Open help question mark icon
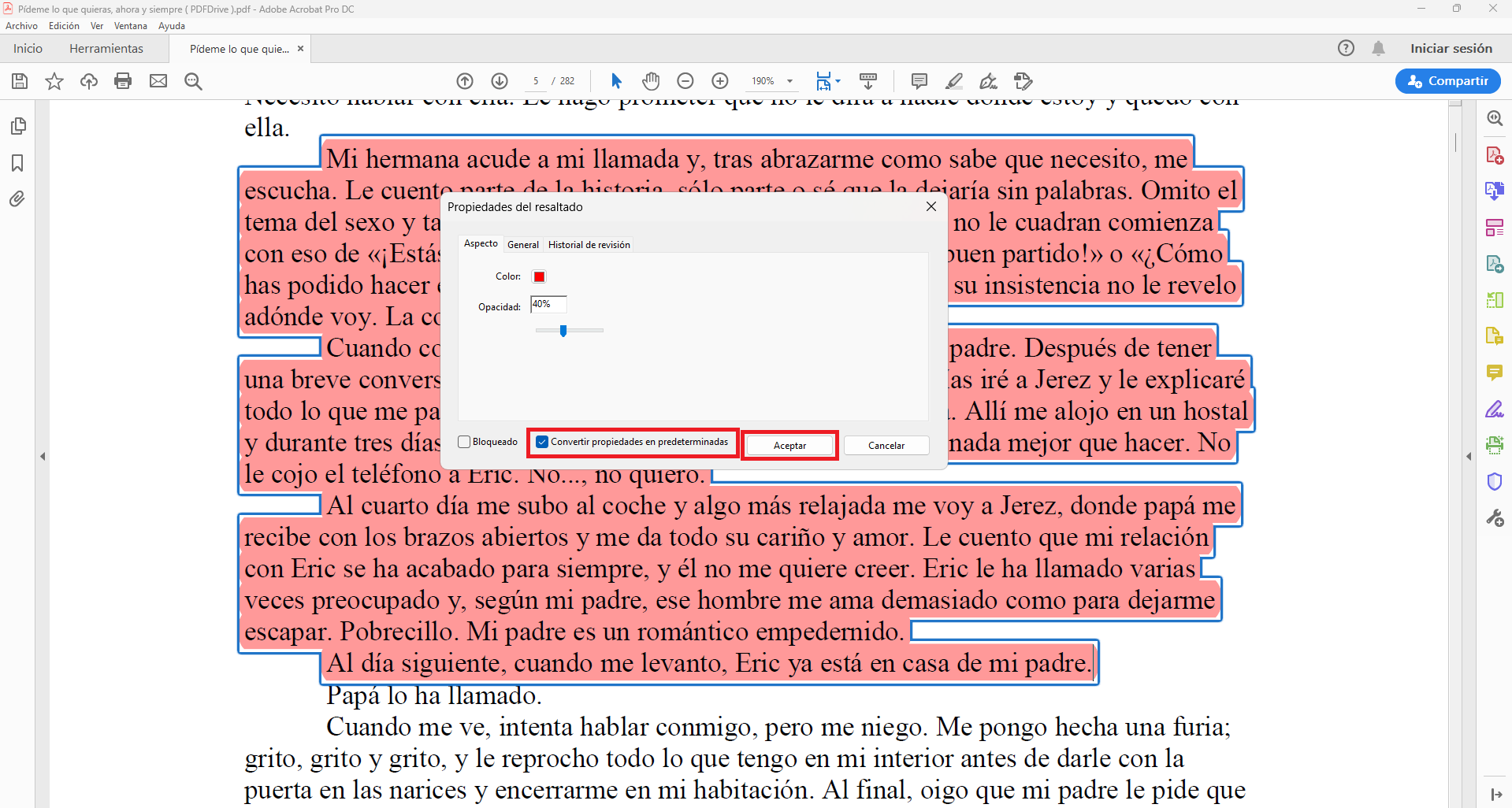1512x808 pixels. pos(1346,48)
